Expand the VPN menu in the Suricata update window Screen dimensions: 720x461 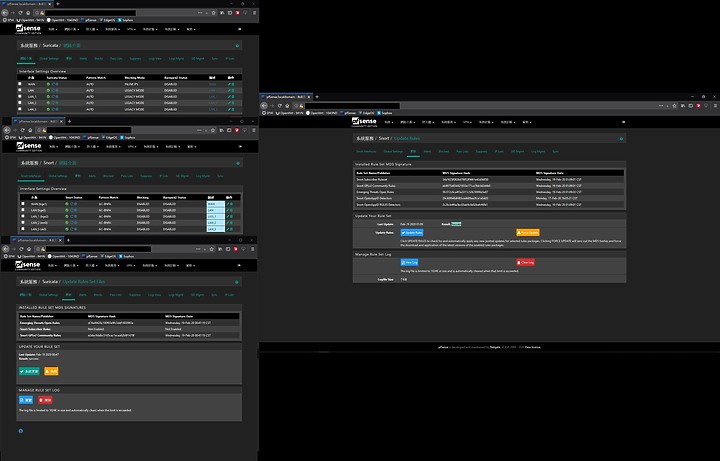[131, 265]
